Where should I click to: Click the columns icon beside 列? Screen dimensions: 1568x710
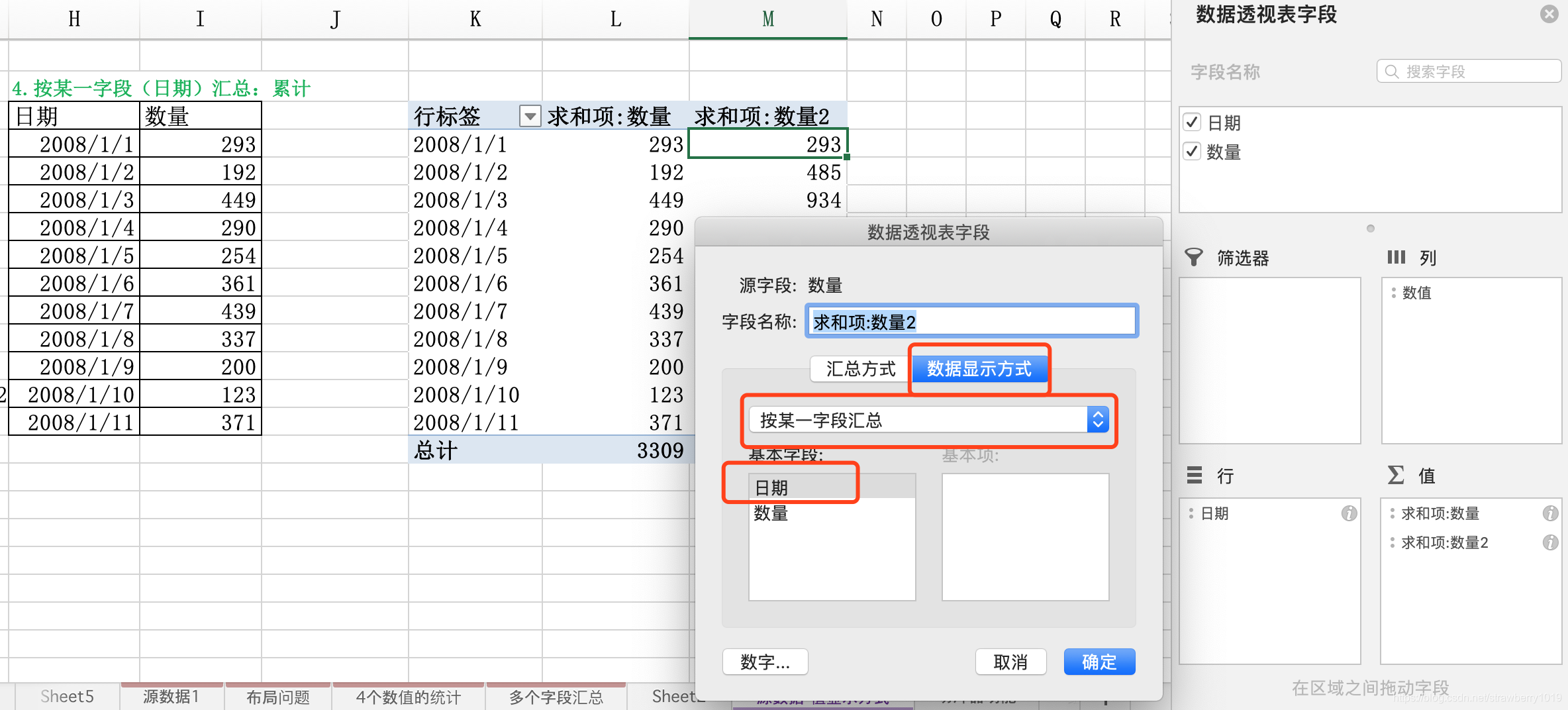point(1396,257)
